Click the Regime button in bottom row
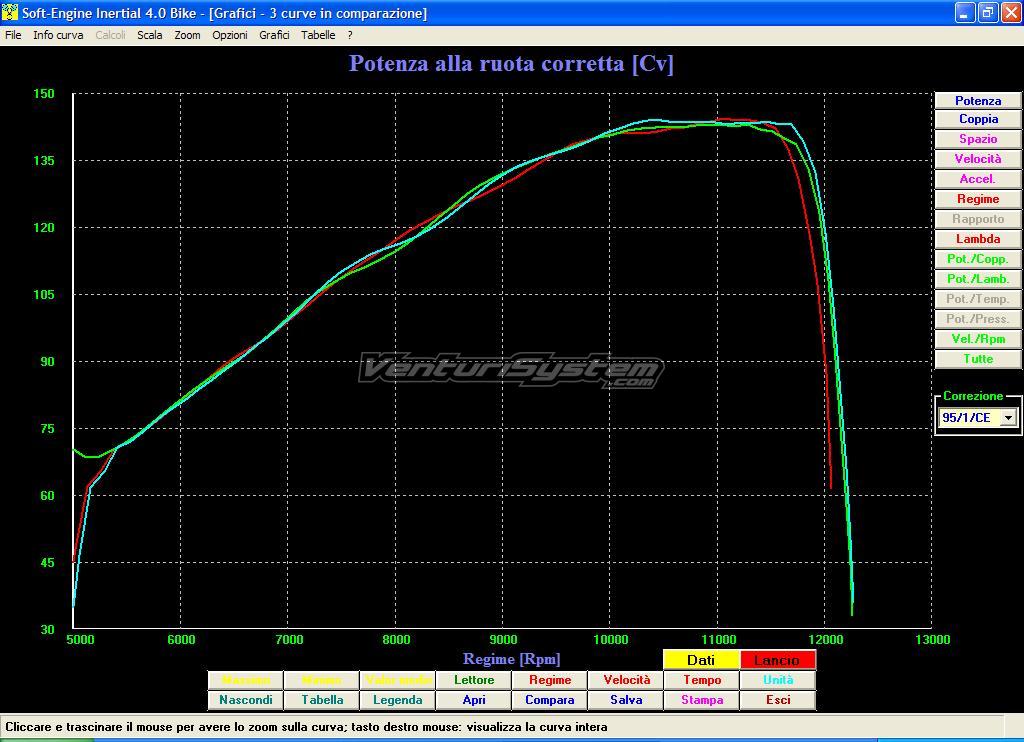Image resolution: width=1024 pixels, height=742 pixels. (x=550, y=680)
